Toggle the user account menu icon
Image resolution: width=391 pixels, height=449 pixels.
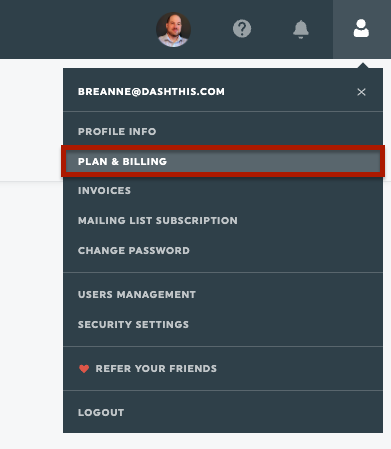(x=361, y=28)
